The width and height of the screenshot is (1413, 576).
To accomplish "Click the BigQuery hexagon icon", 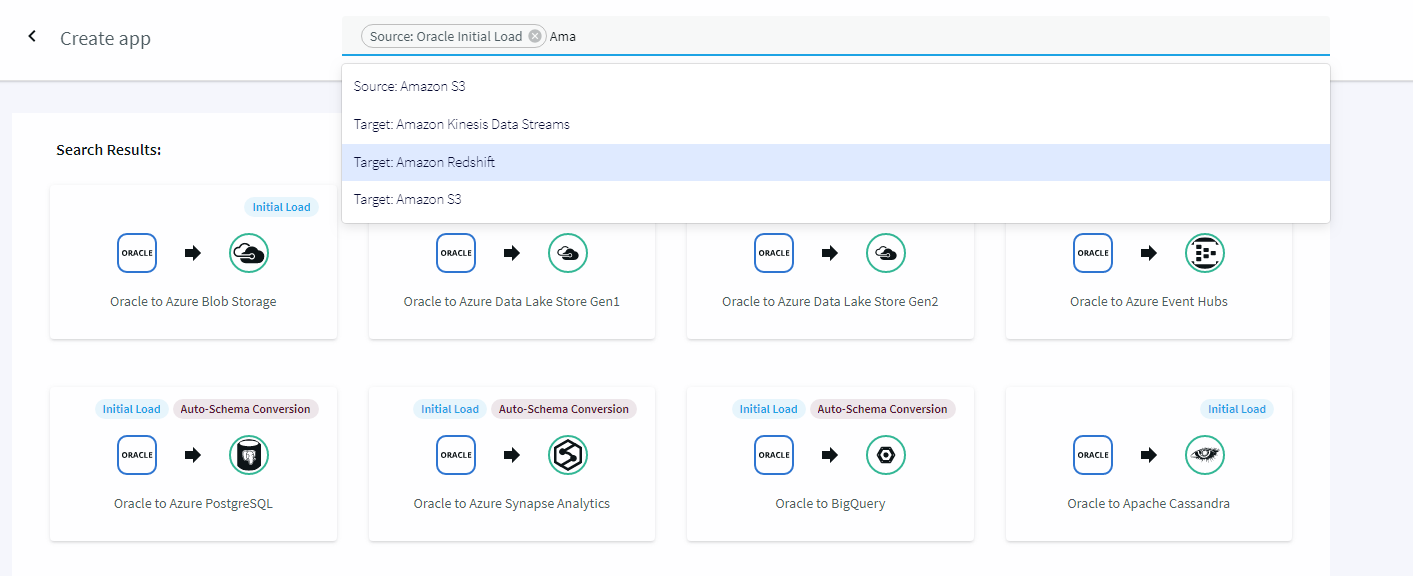I will coord(886,455).
